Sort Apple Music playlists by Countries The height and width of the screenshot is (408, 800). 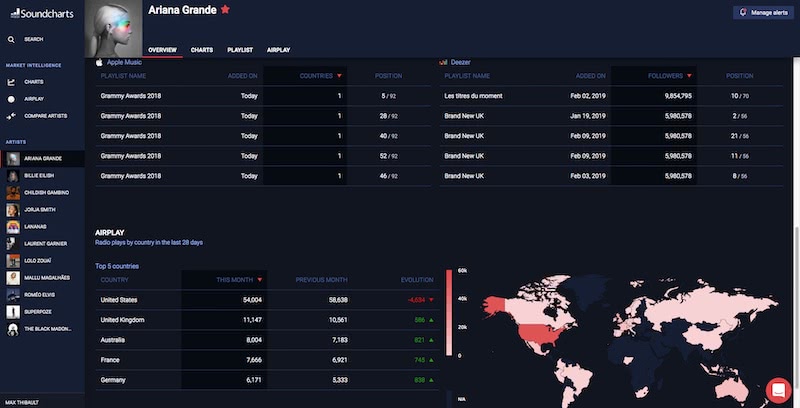pos(320,76)
